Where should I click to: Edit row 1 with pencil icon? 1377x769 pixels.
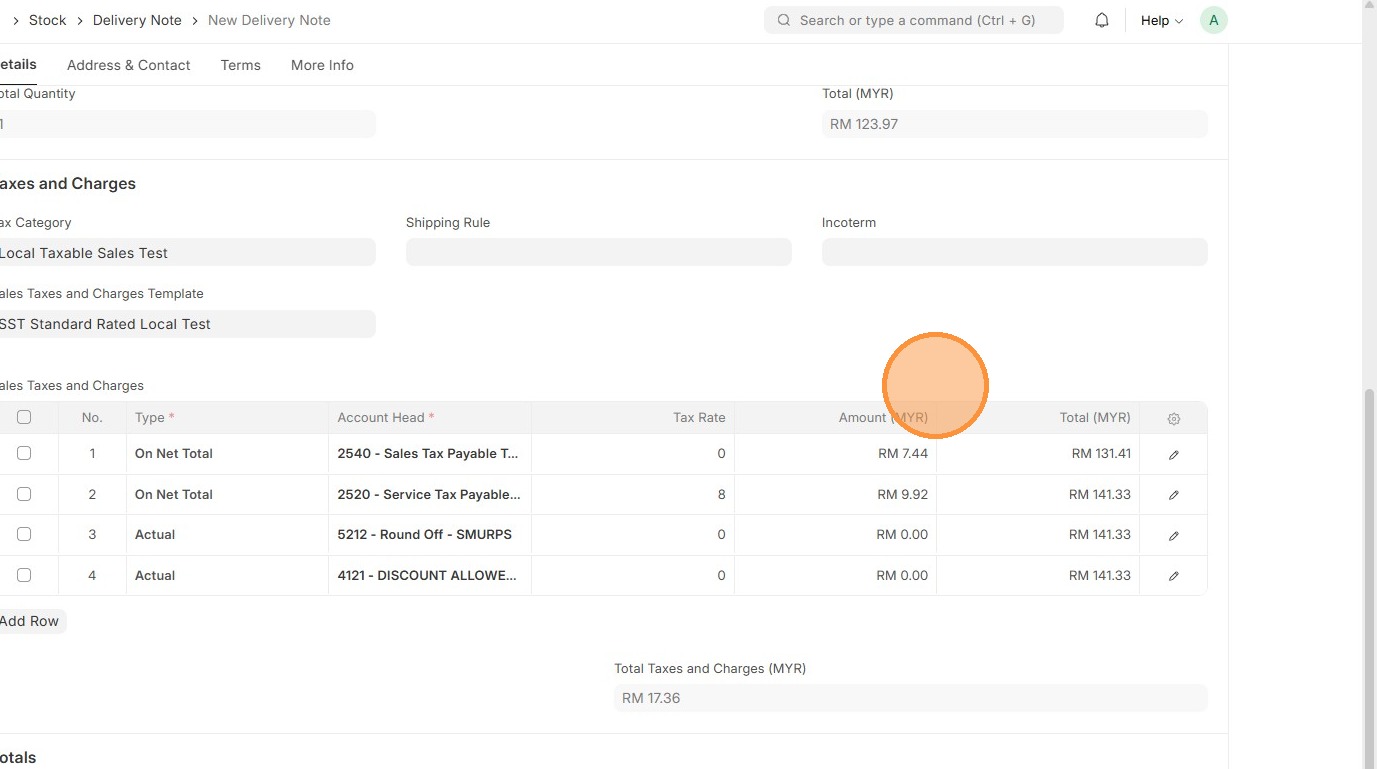(x=1174, y=454)
